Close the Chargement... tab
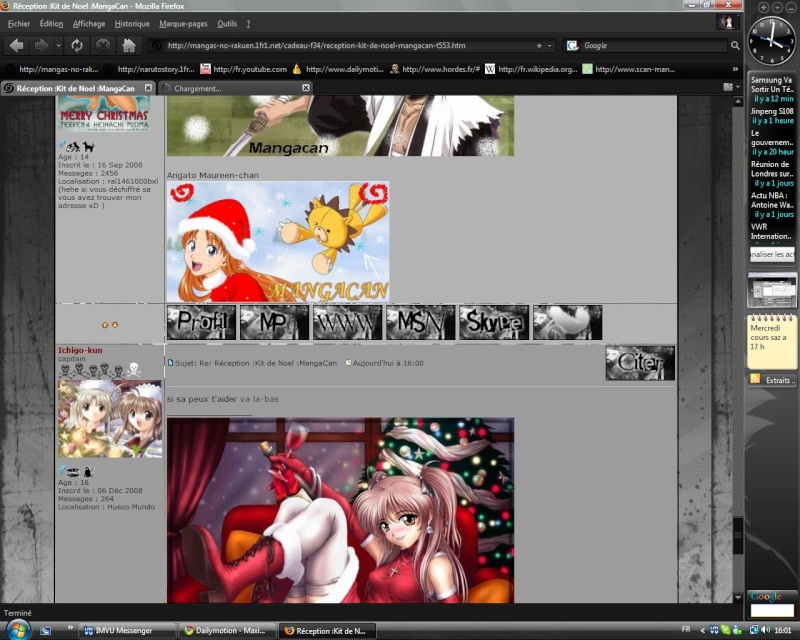The height and width of the screenshot is (640, 800). 306,88
